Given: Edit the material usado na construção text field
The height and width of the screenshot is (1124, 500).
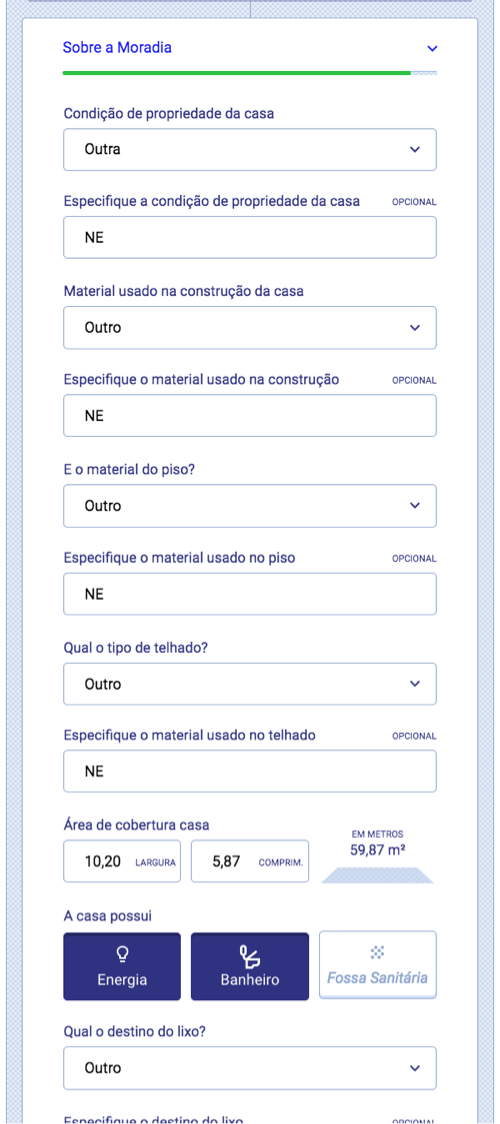Looking at the screenshot, I should pos(249,415).
